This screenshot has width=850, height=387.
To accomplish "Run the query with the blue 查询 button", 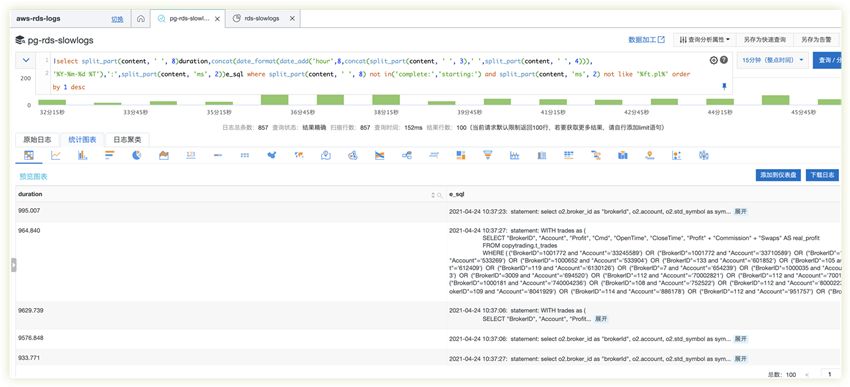I will click(827, 60).
